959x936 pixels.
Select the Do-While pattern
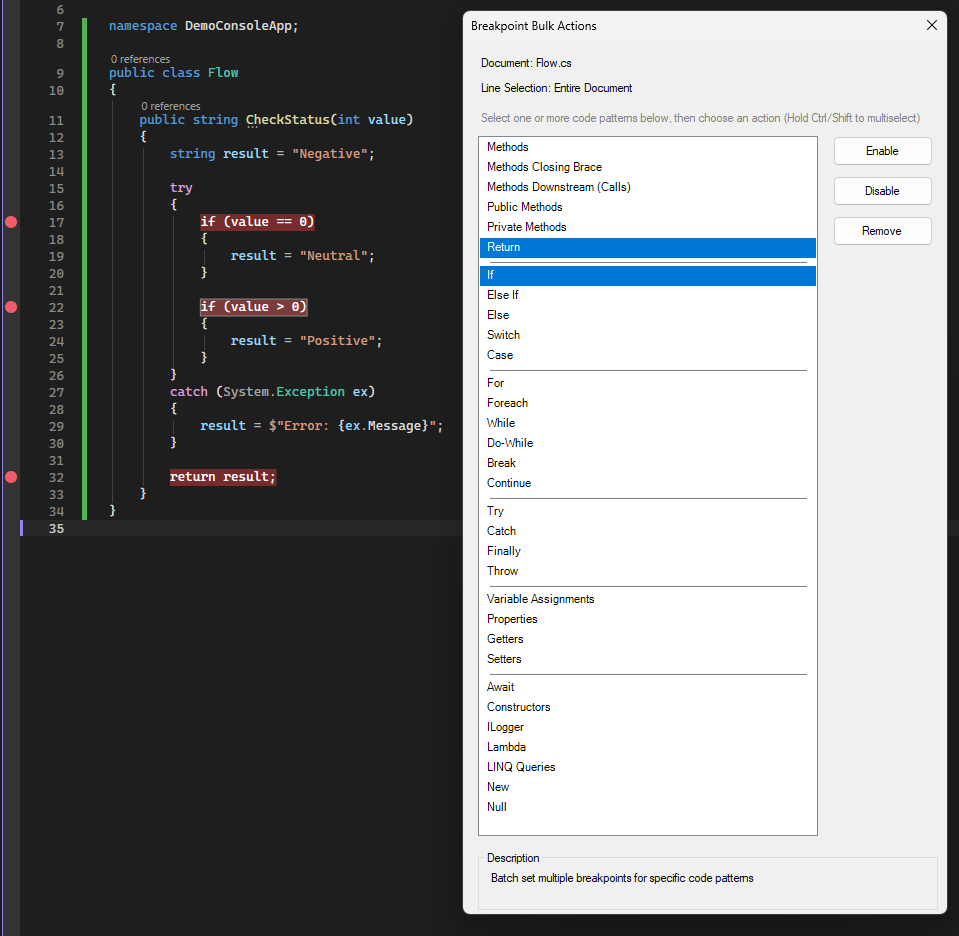(648, 443)
